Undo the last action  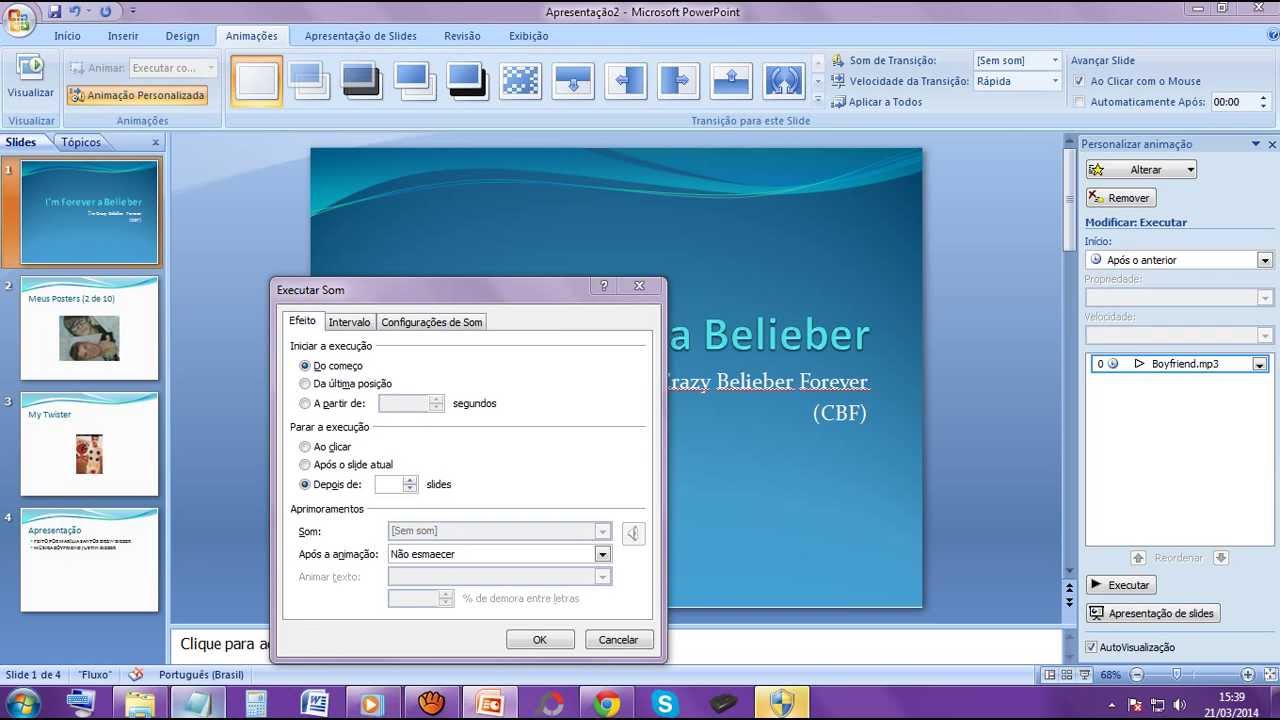tap(75, 12)
